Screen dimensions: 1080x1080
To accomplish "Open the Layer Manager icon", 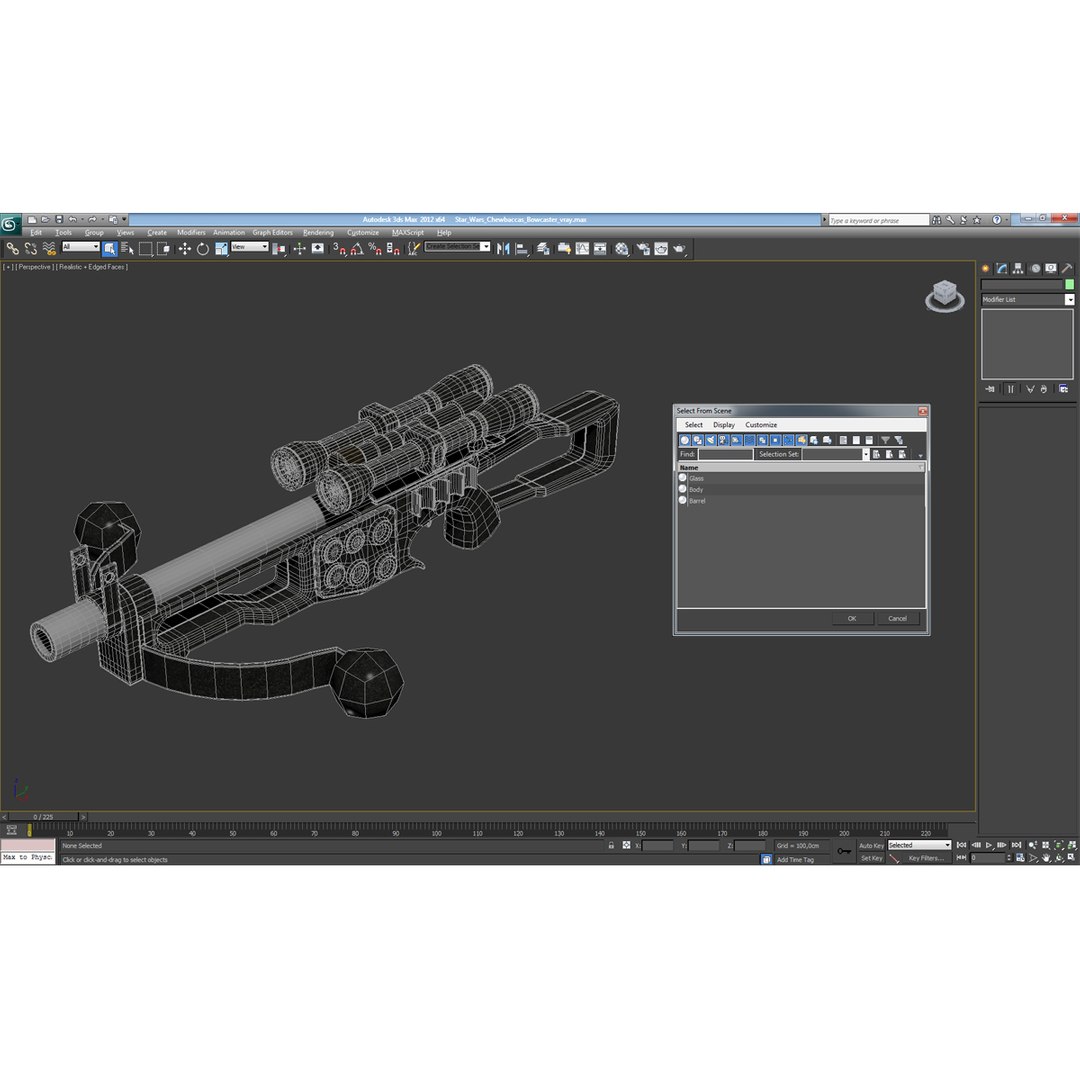I will (543, 249).
